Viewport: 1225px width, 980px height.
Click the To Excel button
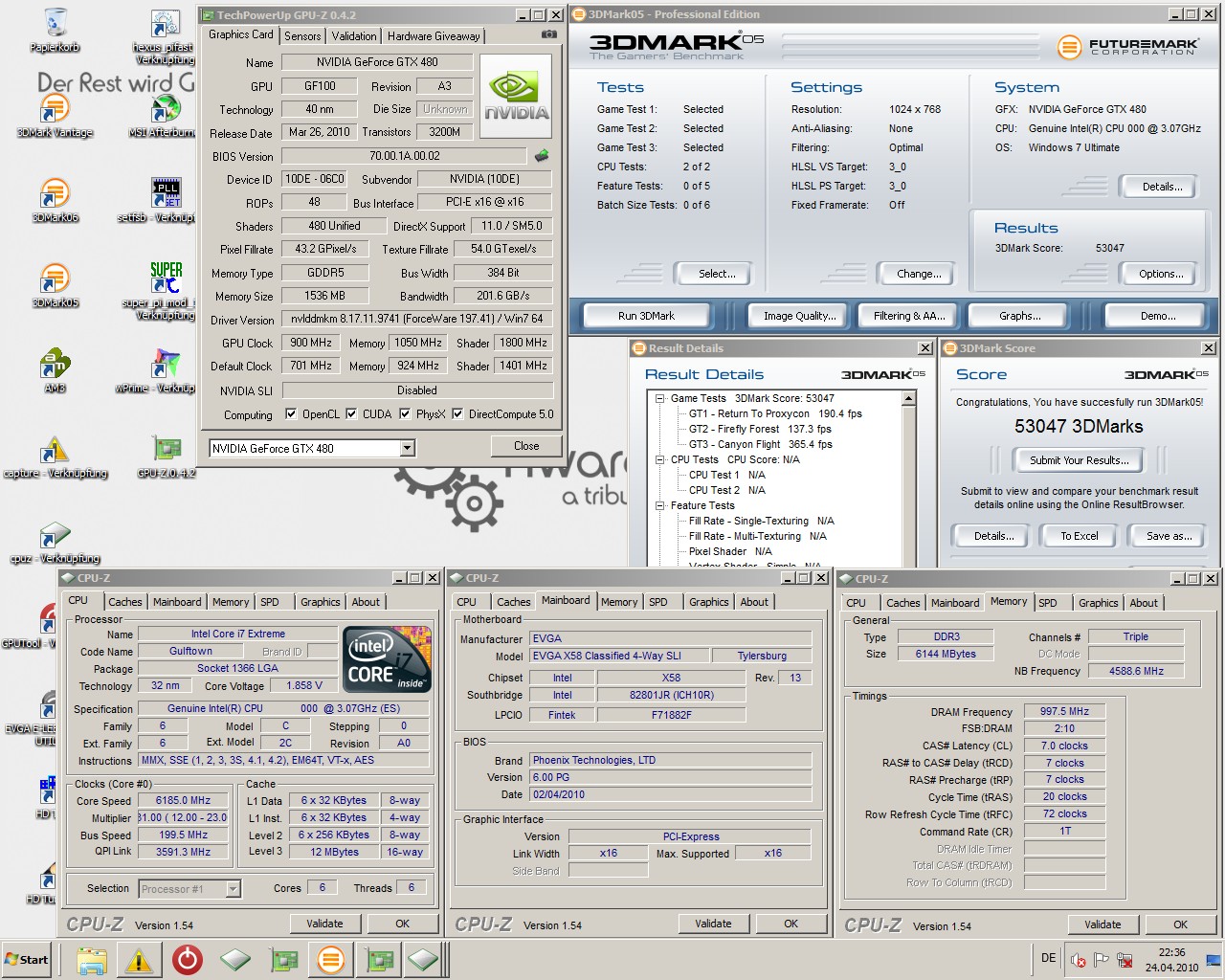[x=1079, y=536]
